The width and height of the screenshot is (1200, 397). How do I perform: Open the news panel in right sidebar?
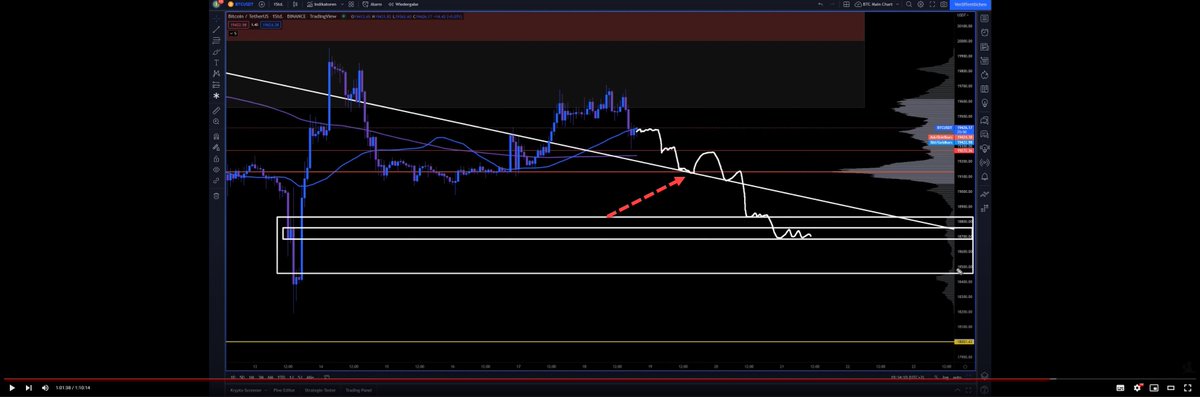pyautogui.click(x=985, y=47)
